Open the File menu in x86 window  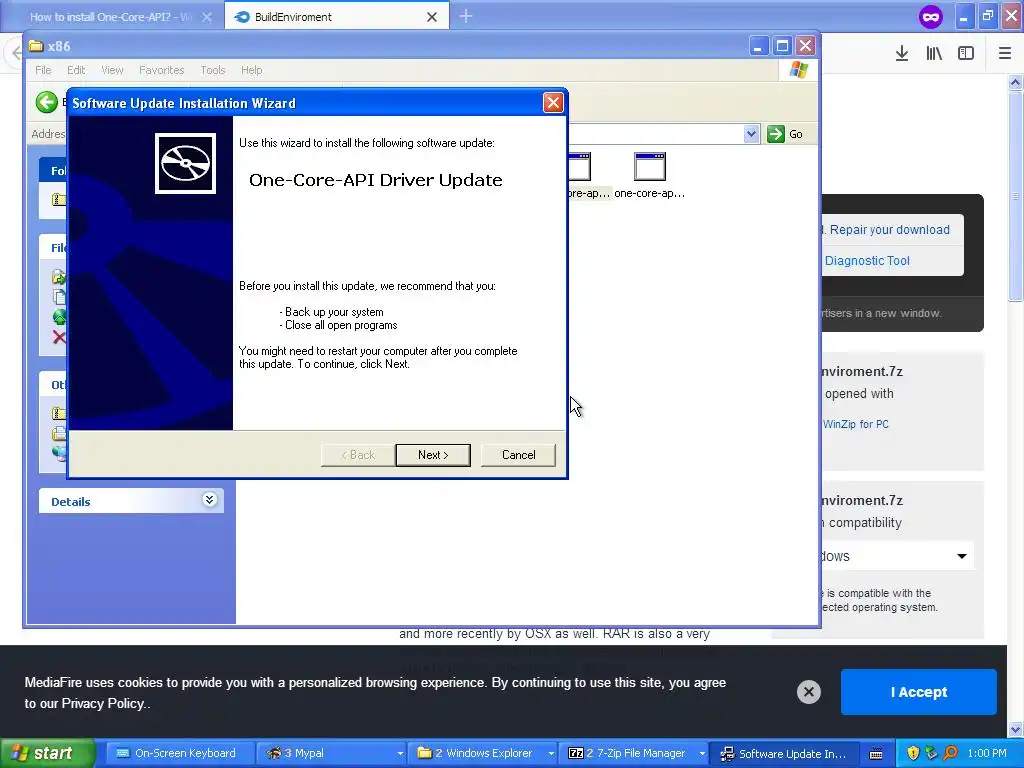[x=43, y=70]
